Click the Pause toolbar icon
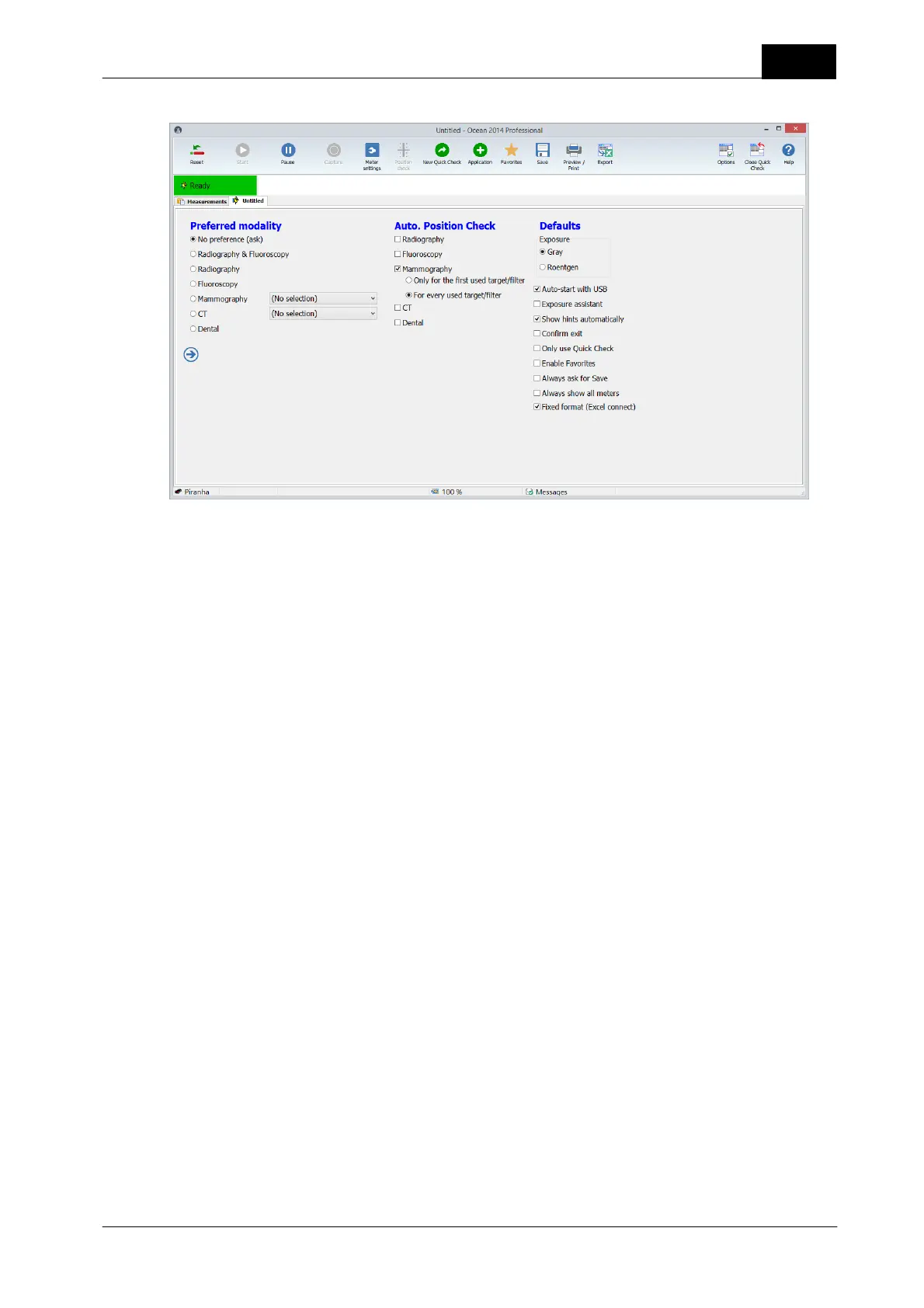Viewport: 924px width, 1308px height. click(x=288, y=150)
